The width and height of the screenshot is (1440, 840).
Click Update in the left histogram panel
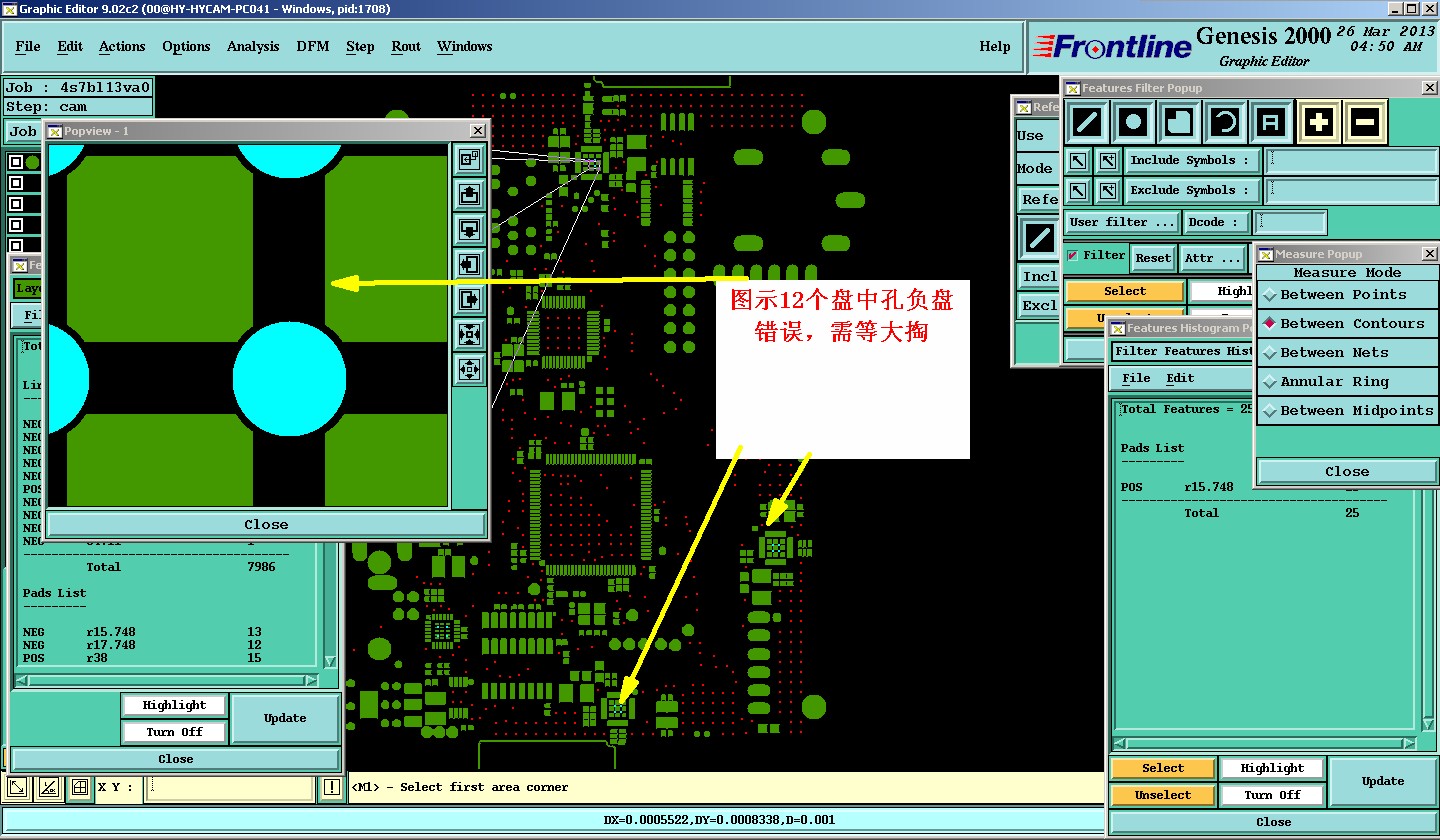point(285,718)
